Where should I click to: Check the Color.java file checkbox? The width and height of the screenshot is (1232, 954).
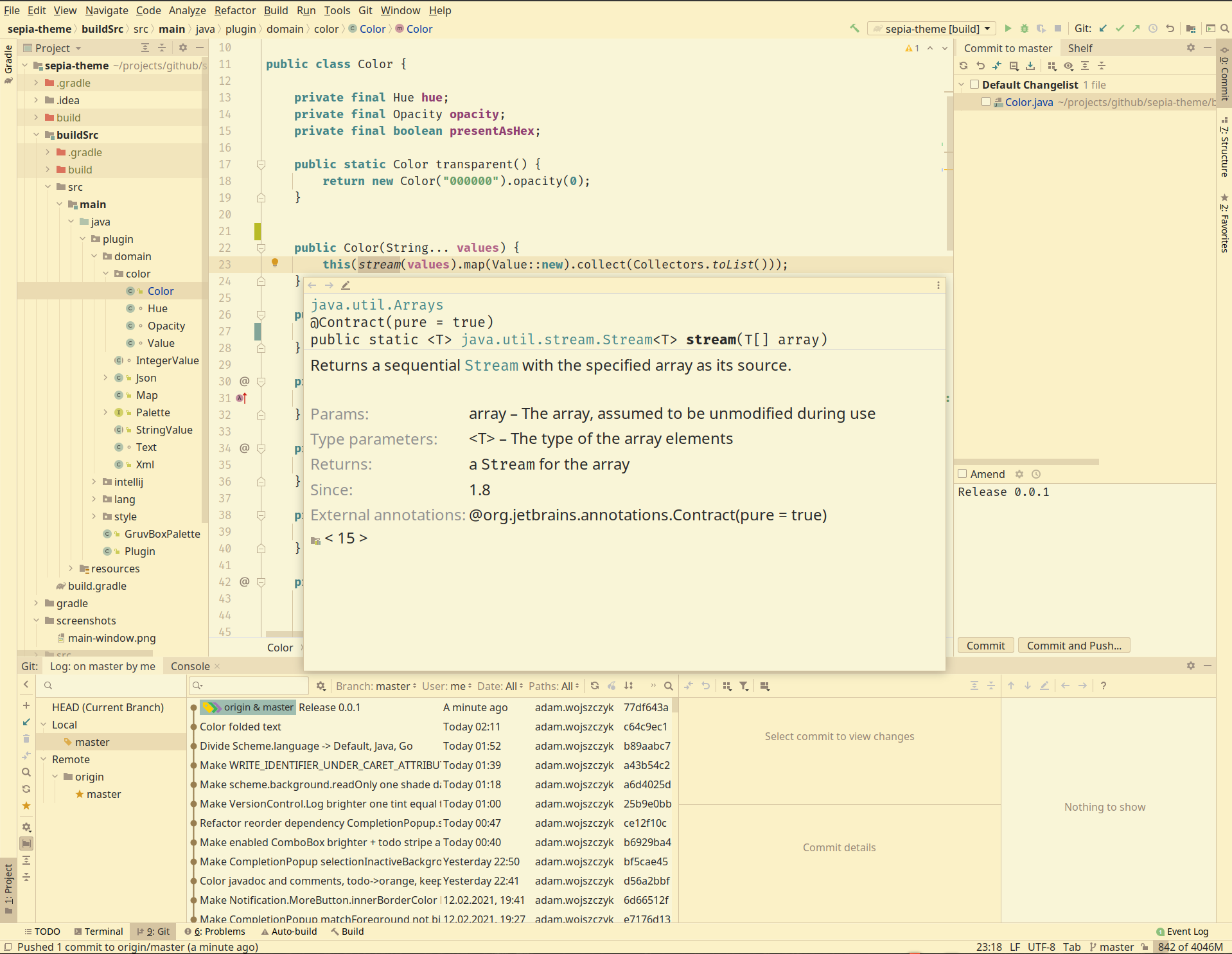click(x=986, y=102)
